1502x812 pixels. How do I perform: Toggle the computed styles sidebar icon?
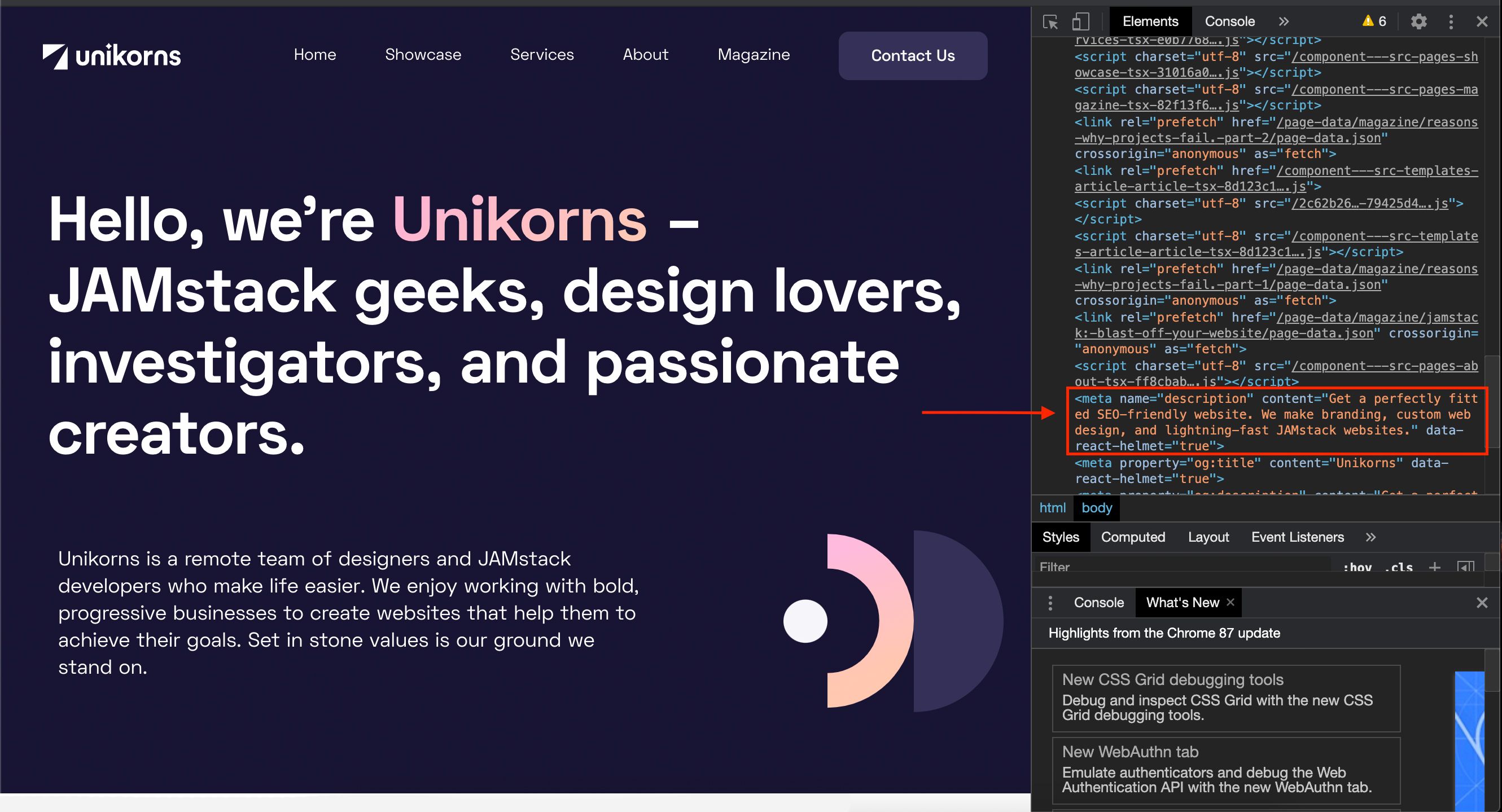1466,567
